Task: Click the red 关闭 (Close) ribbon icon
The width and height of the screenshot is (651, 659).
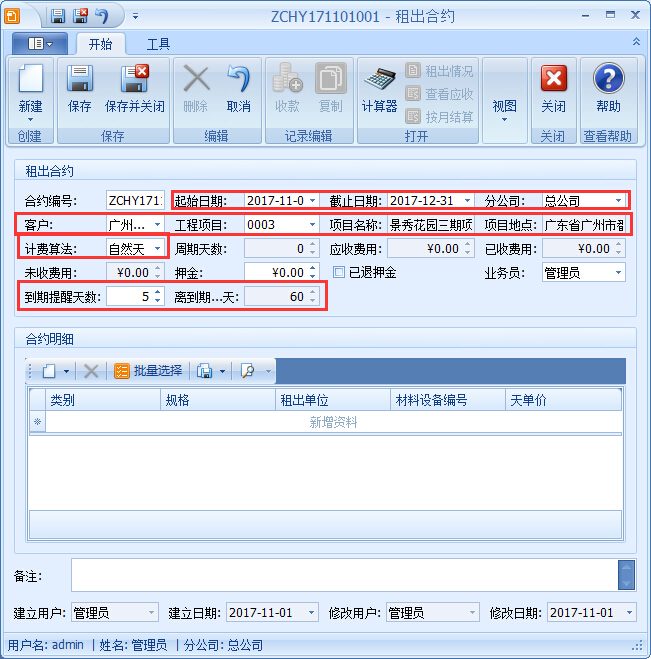Action: [x=553, y=89]
